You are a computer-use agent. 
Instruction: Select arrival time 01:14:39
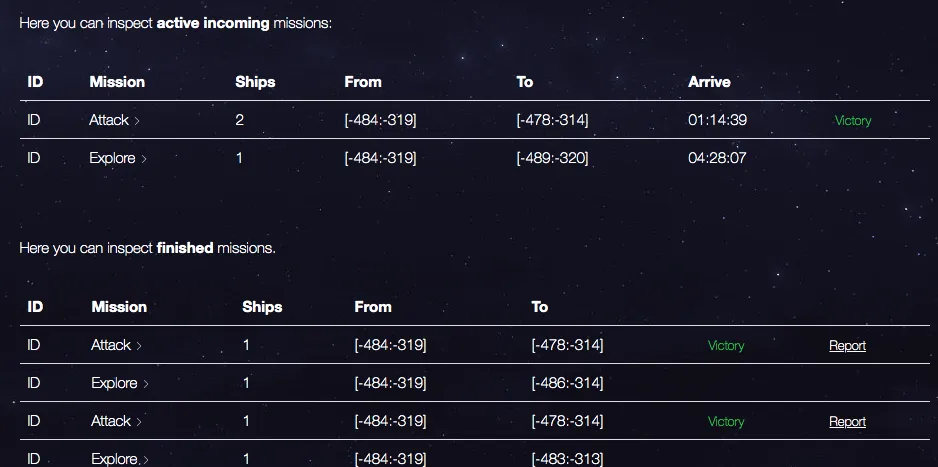717,120
